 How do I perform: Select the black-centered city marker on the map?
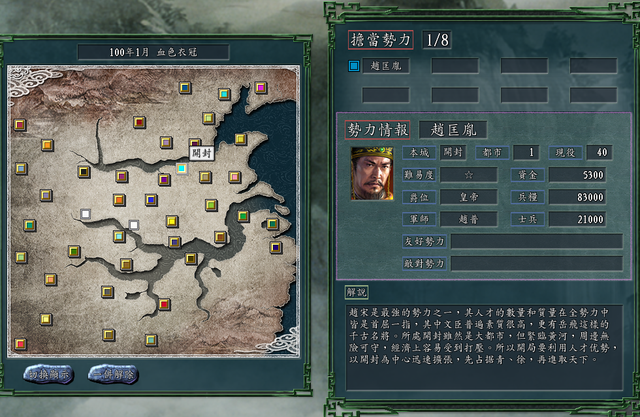click(84, 172)
